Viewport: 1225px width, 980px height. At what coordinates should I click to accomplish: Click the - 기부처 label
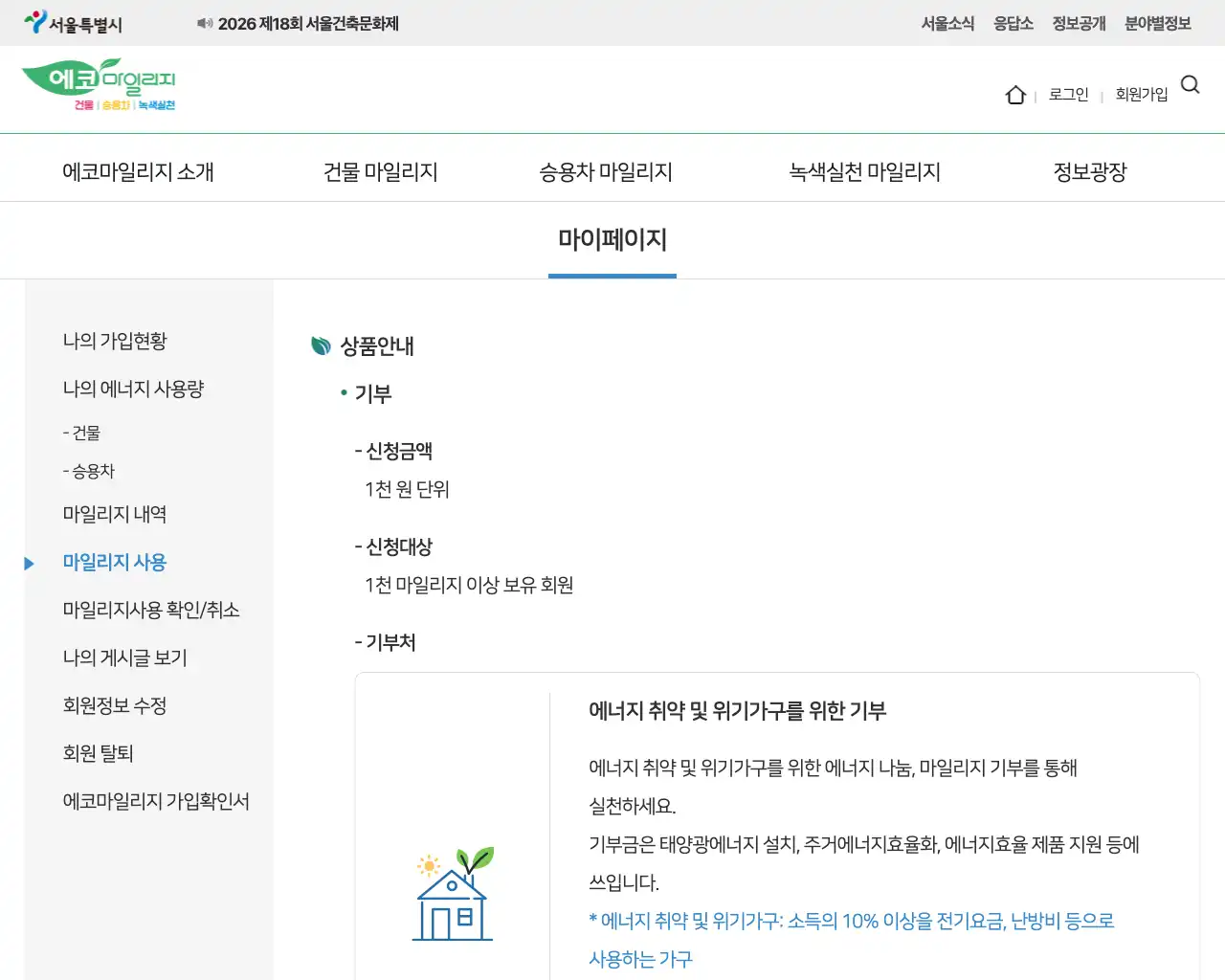[385, 642]
